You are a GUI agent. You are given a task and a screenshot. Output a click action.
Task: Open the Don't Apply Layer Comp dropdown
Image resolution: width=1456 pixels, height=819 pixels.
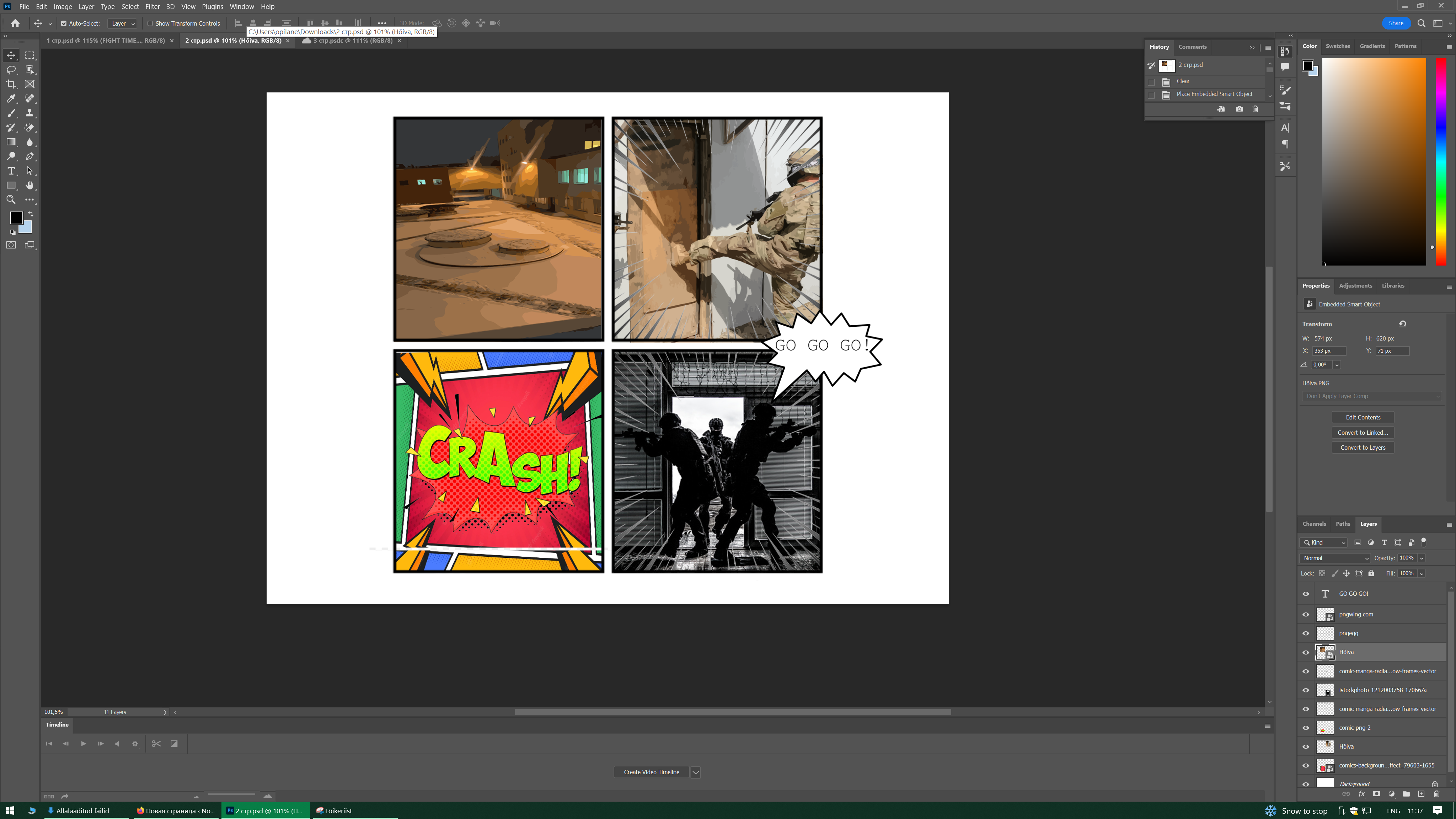pos(1372,396)
